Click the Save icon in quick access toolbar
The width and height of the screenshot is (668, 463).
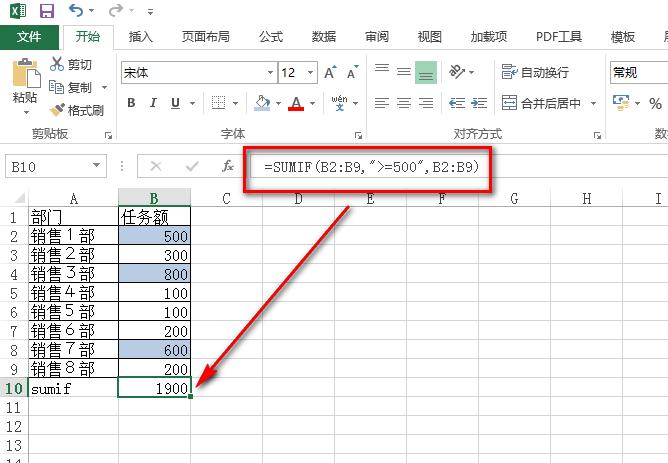[47, 11]
